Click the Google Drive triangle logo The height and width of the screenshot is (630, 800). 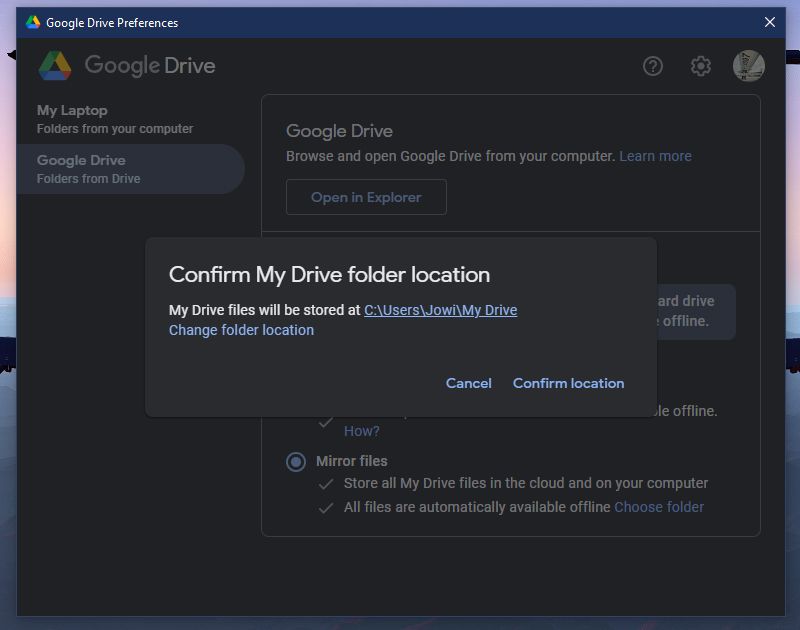pyautogui.click(x=57, y=65)
